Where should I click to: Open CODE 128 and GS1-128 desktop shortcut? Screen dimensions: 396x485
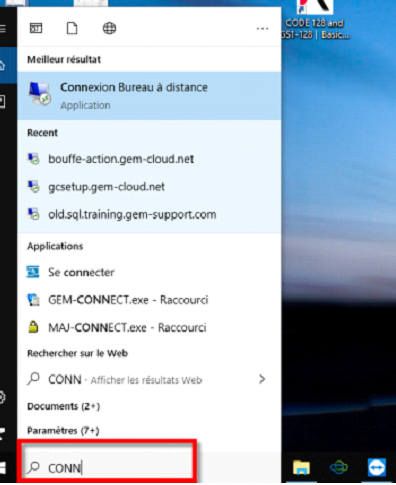(x=315, y=20)
